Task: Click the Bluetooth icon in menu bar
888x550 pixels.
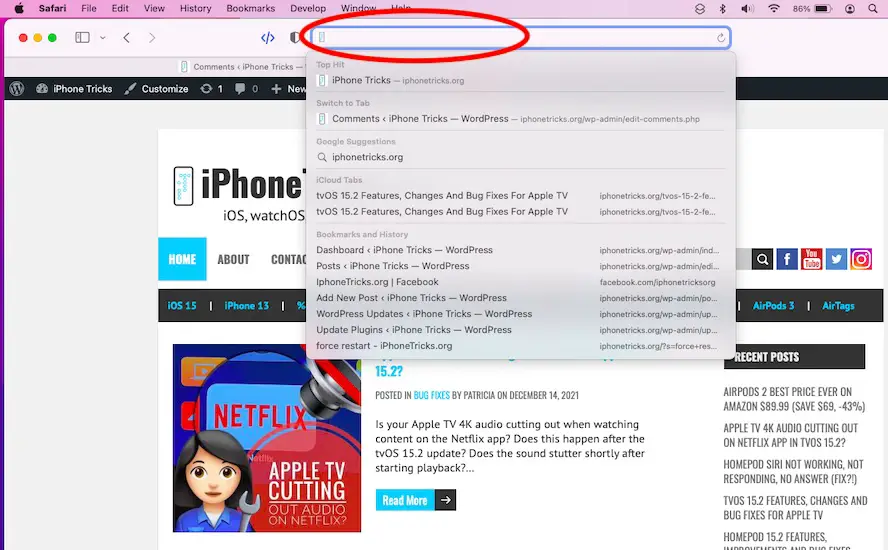Action: coord(723,8)
